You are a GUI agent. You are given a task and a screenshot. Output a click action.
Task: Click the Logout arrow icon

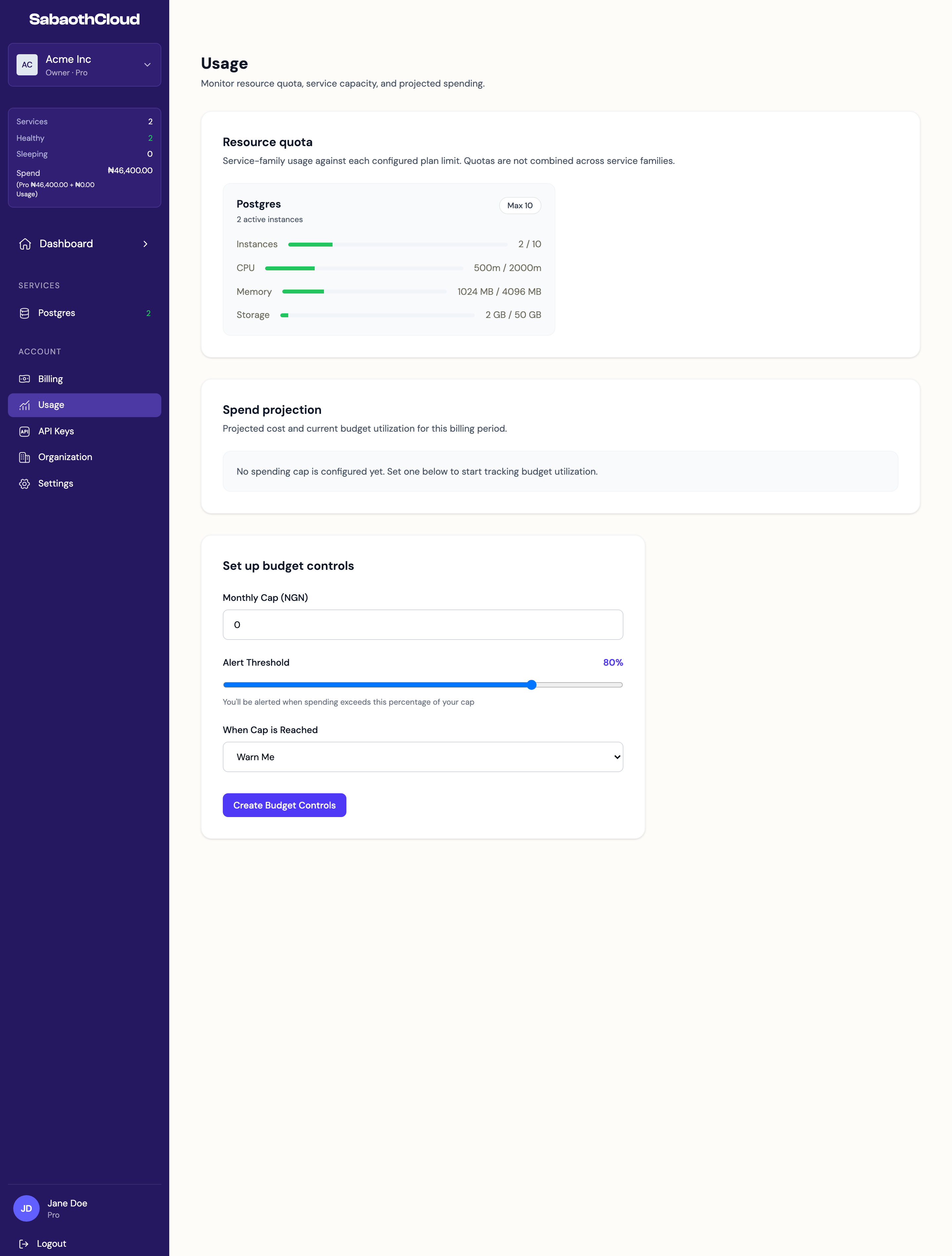click(x=24, y=1243)
